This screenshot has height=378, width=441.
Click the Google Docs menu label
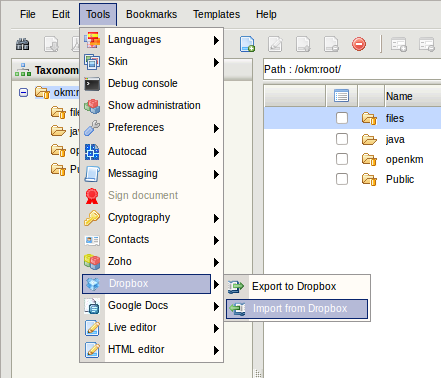[x=138, y=305]
